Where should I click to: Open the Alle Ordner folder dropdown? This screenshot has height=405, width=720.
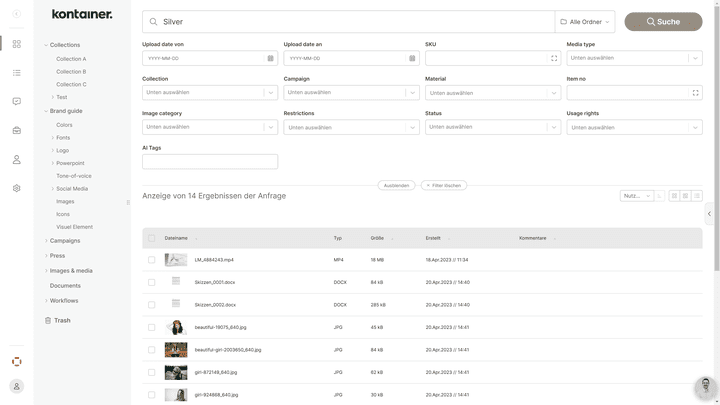pyautogui.click(x=585, y=21)
